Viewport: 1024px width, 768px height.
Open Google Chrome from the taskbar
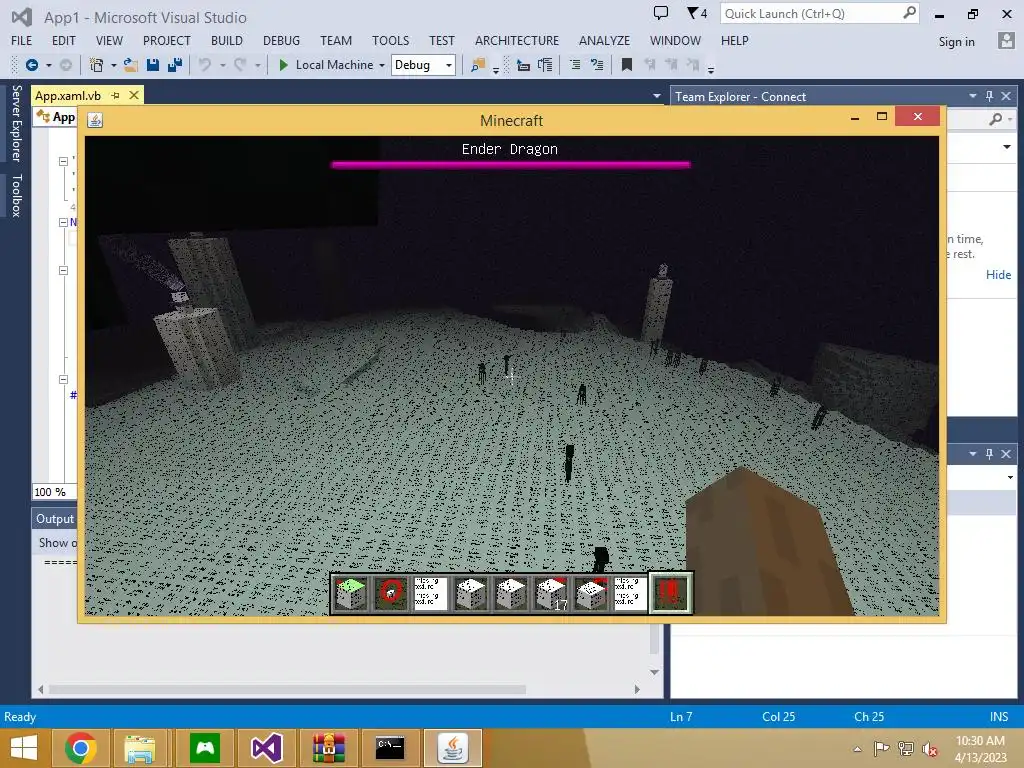click(x=81, y=748)
